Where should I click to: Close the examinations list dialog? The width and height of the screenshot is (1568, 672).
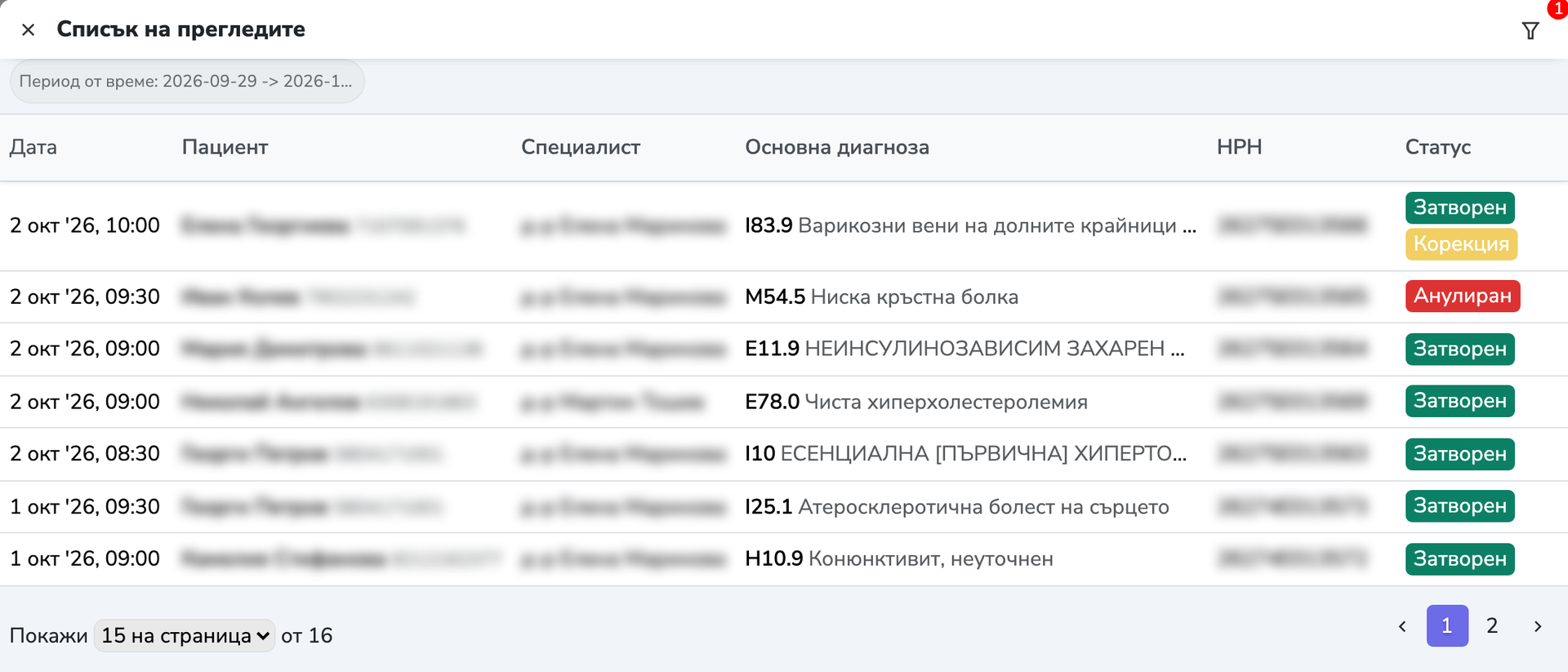click(x=28, y=30)
